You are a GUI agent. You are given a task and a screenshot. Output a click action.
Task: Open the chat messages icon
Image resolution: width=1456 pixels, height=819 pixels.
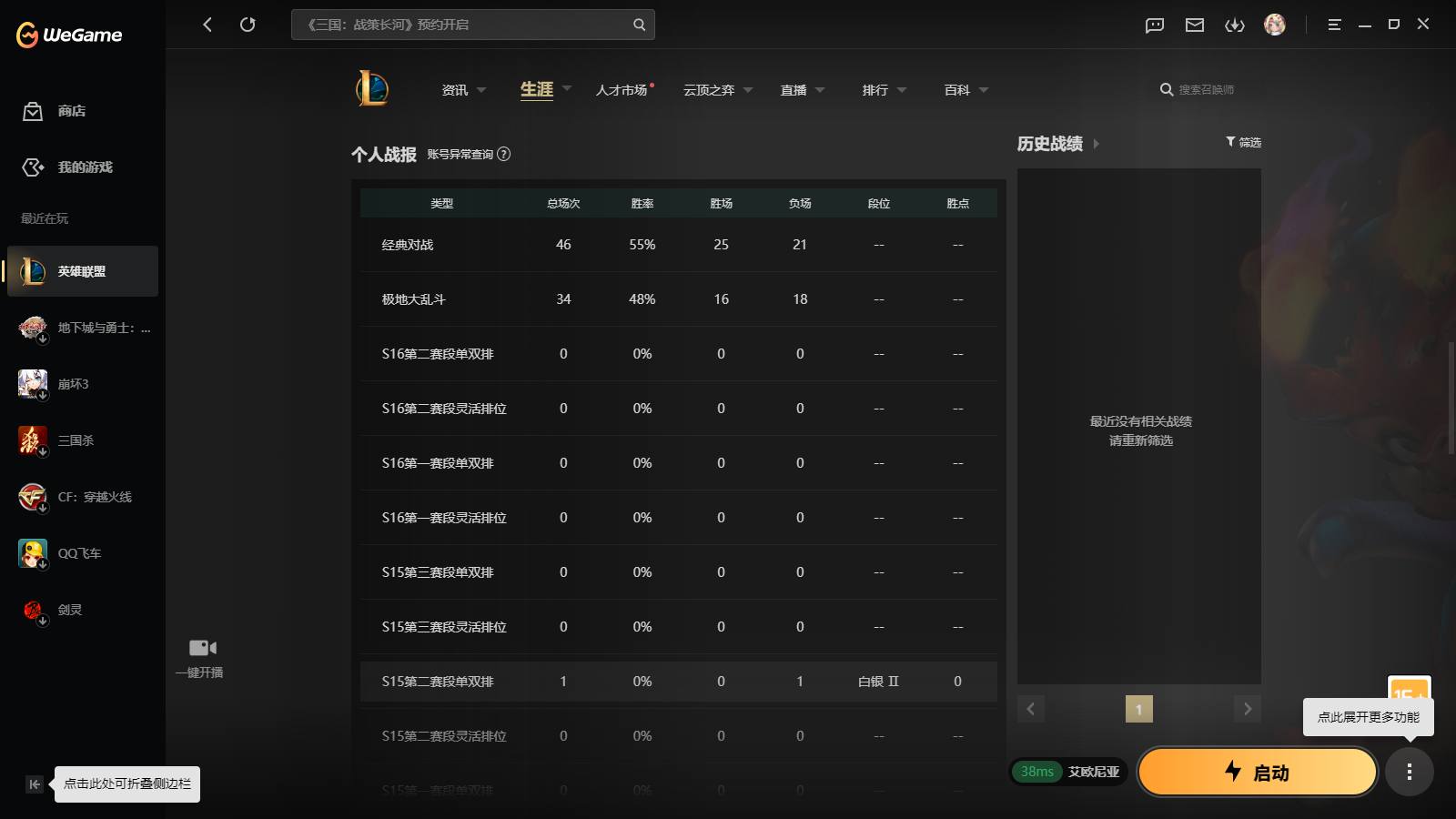tap(1155, 25)
